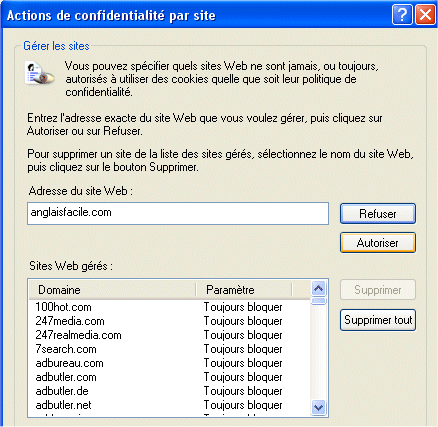Select 100hot.com in the managed sites
This screenshot has width=438, height=427.
pos(169,307)
